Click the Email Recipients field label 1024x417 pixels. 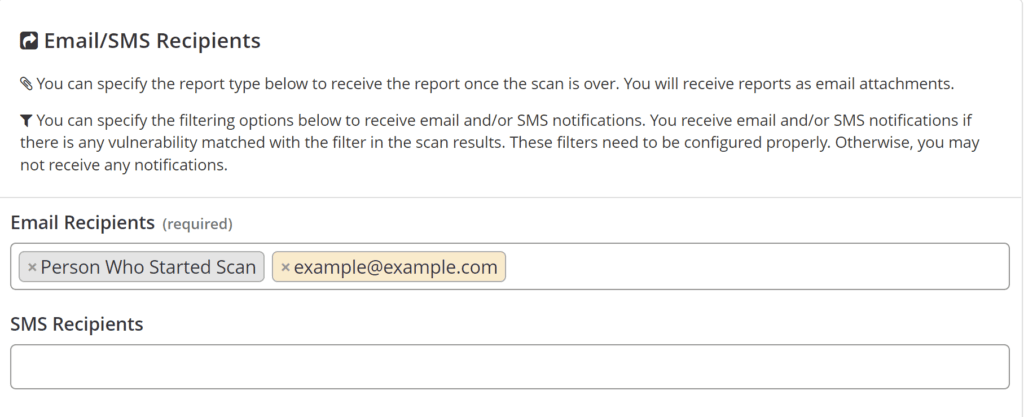(82, 222)
